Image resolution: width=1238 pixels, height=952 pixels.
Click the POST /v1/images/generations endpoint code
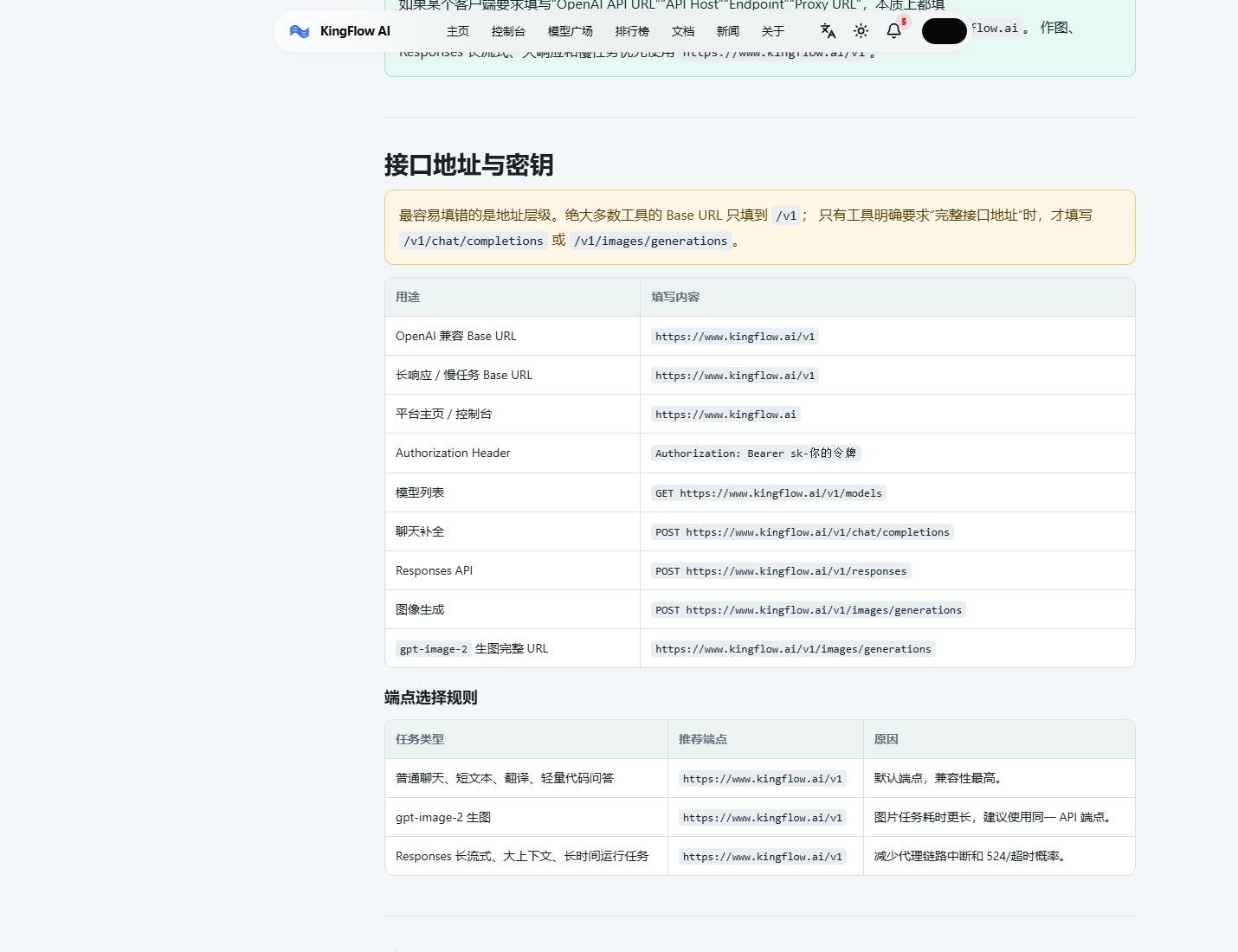tap(809, 610)
